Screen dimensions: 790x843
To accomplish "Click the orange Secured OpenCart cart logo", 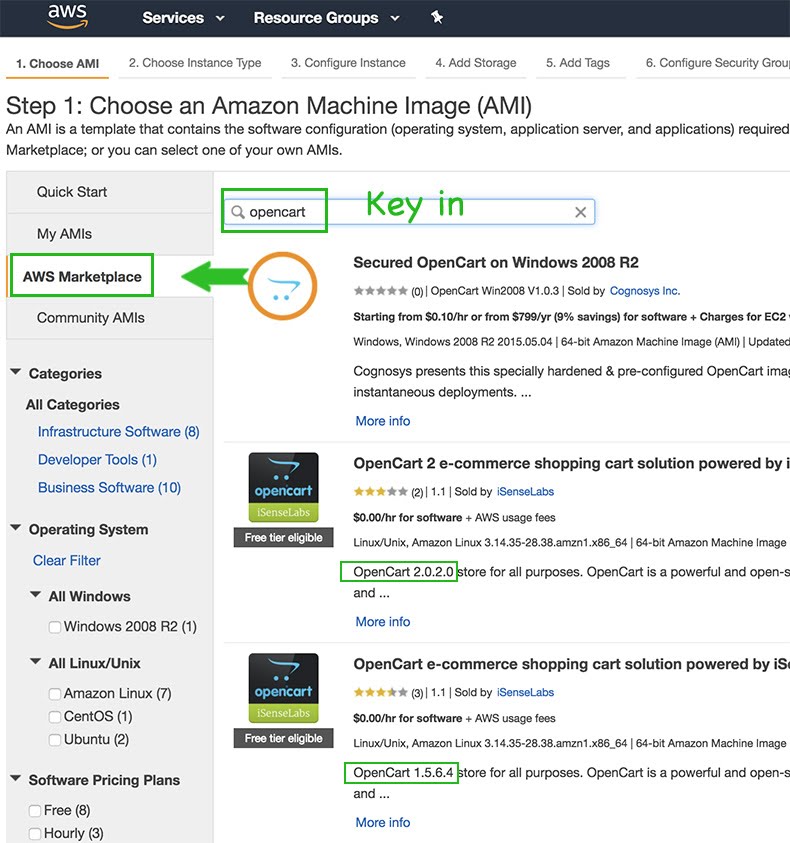I will coord(281,288).
